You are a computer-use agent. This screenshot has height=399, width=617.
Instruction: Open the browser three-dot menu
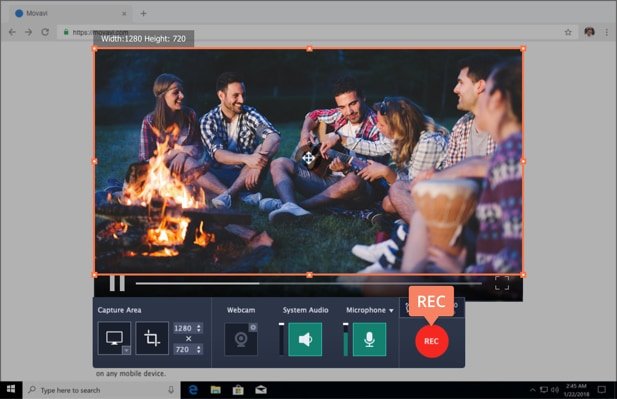pos(606,32)
